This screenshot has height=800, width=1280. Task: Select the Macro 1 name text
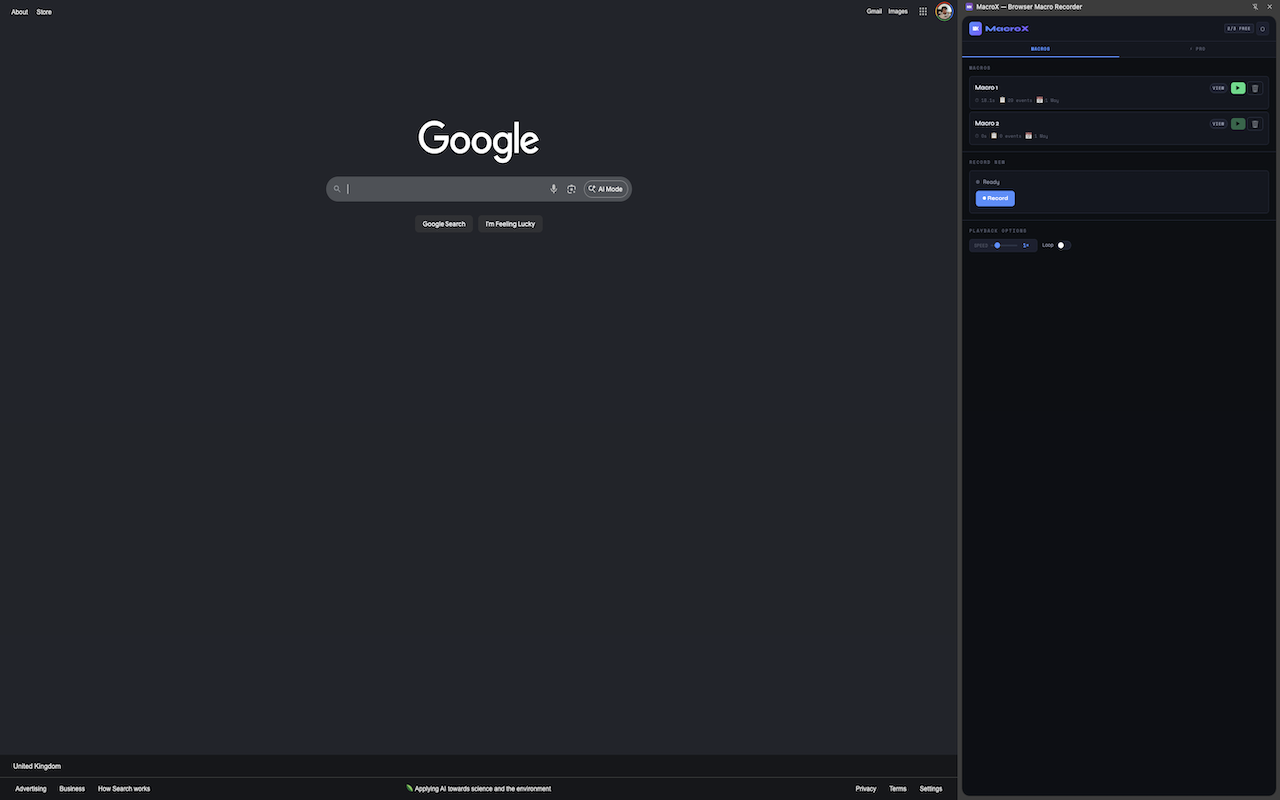click(986, 88)
